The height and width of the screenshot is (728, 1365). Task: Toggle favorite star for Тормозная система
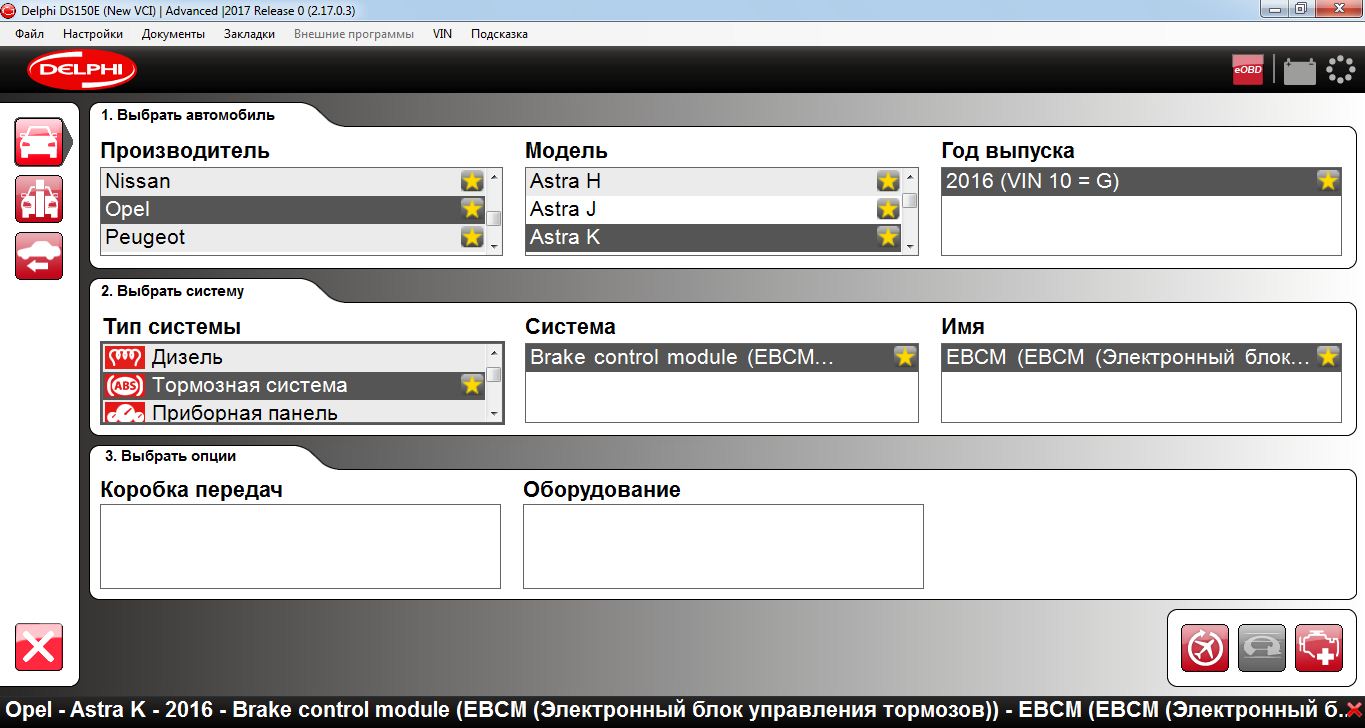472,385
